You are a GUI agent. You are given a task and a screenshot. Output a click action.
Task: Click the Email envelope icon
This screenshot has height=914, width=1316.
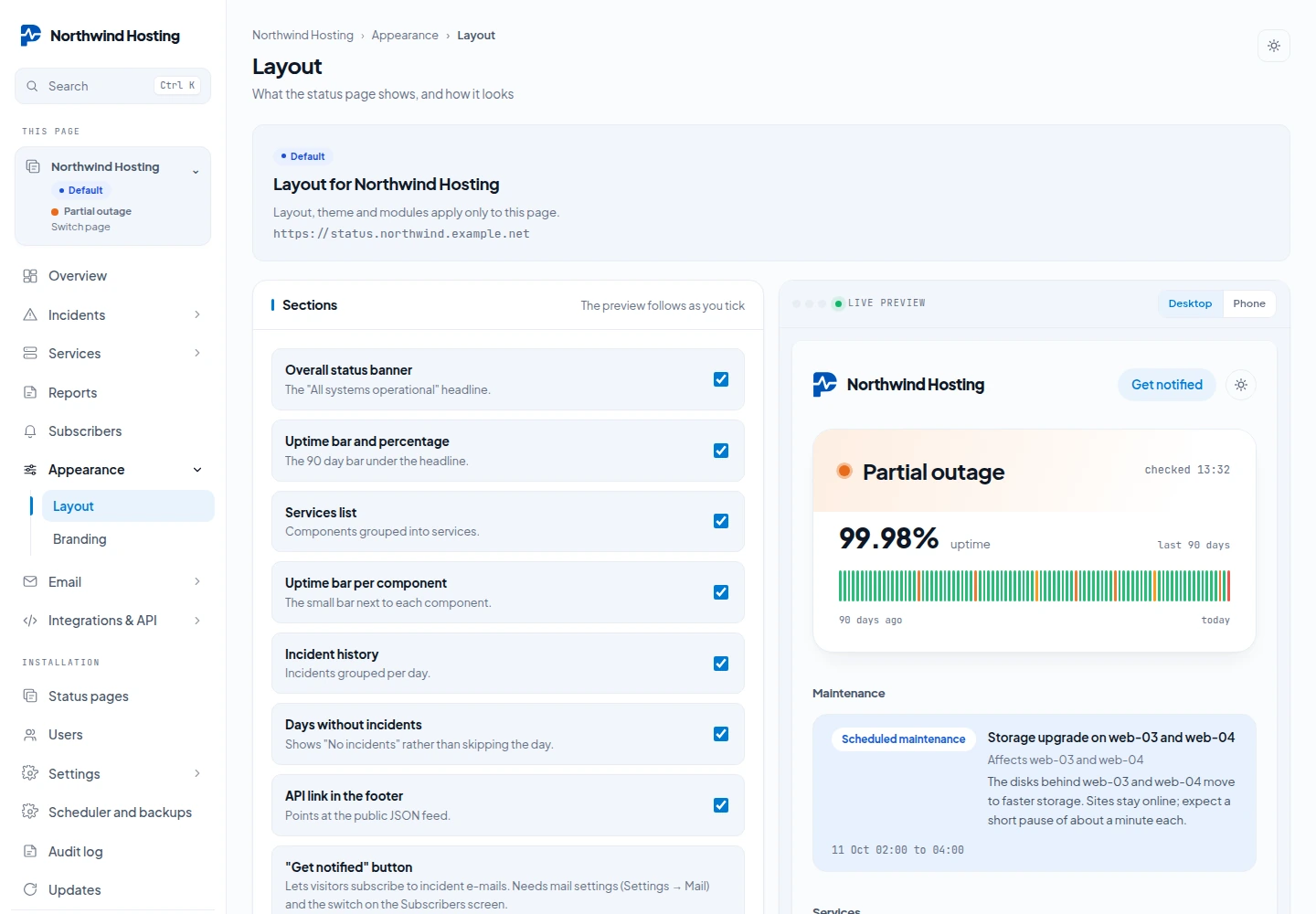coord(30,581)
